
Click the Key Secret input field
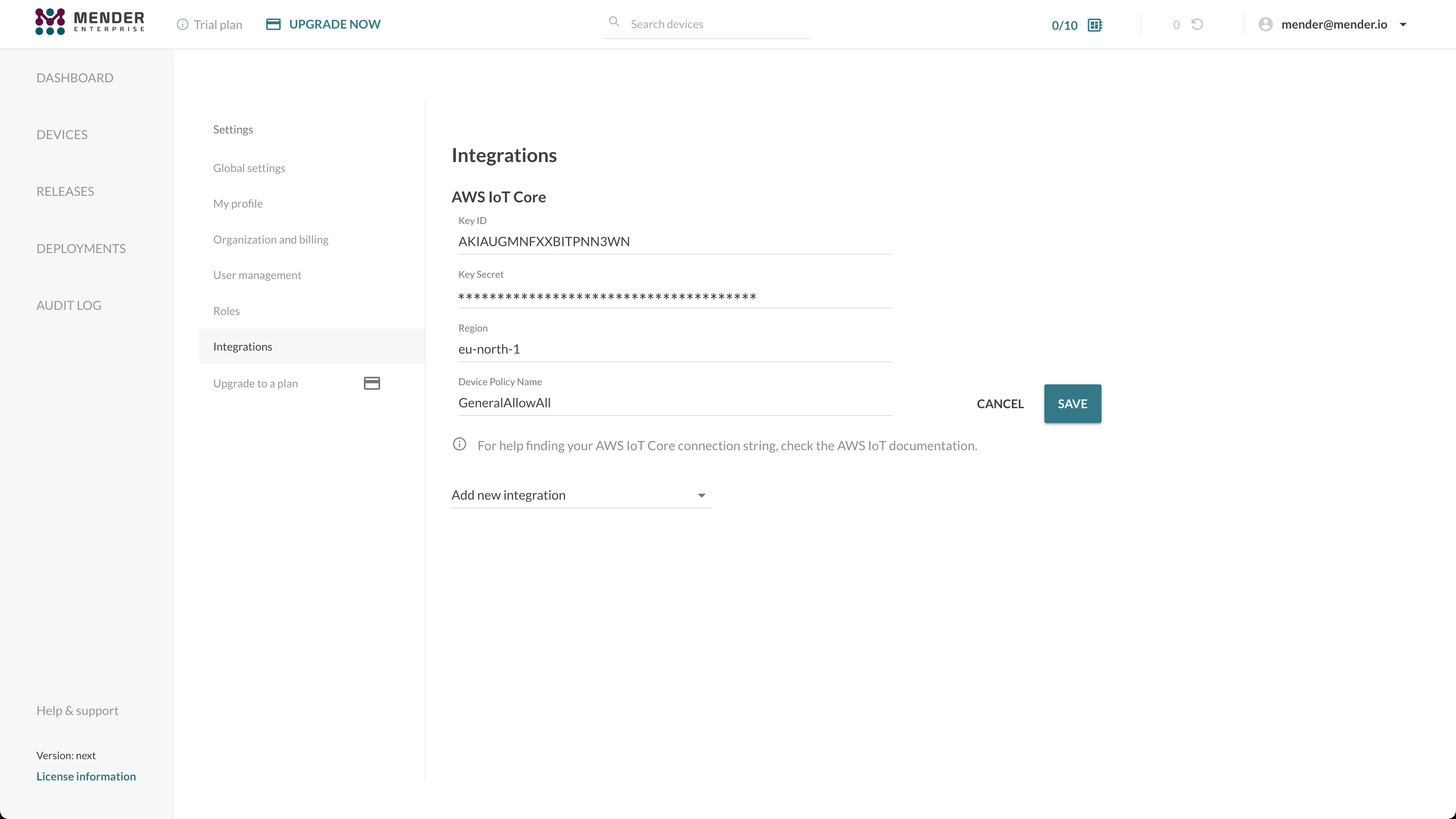[x=674, y=296]
